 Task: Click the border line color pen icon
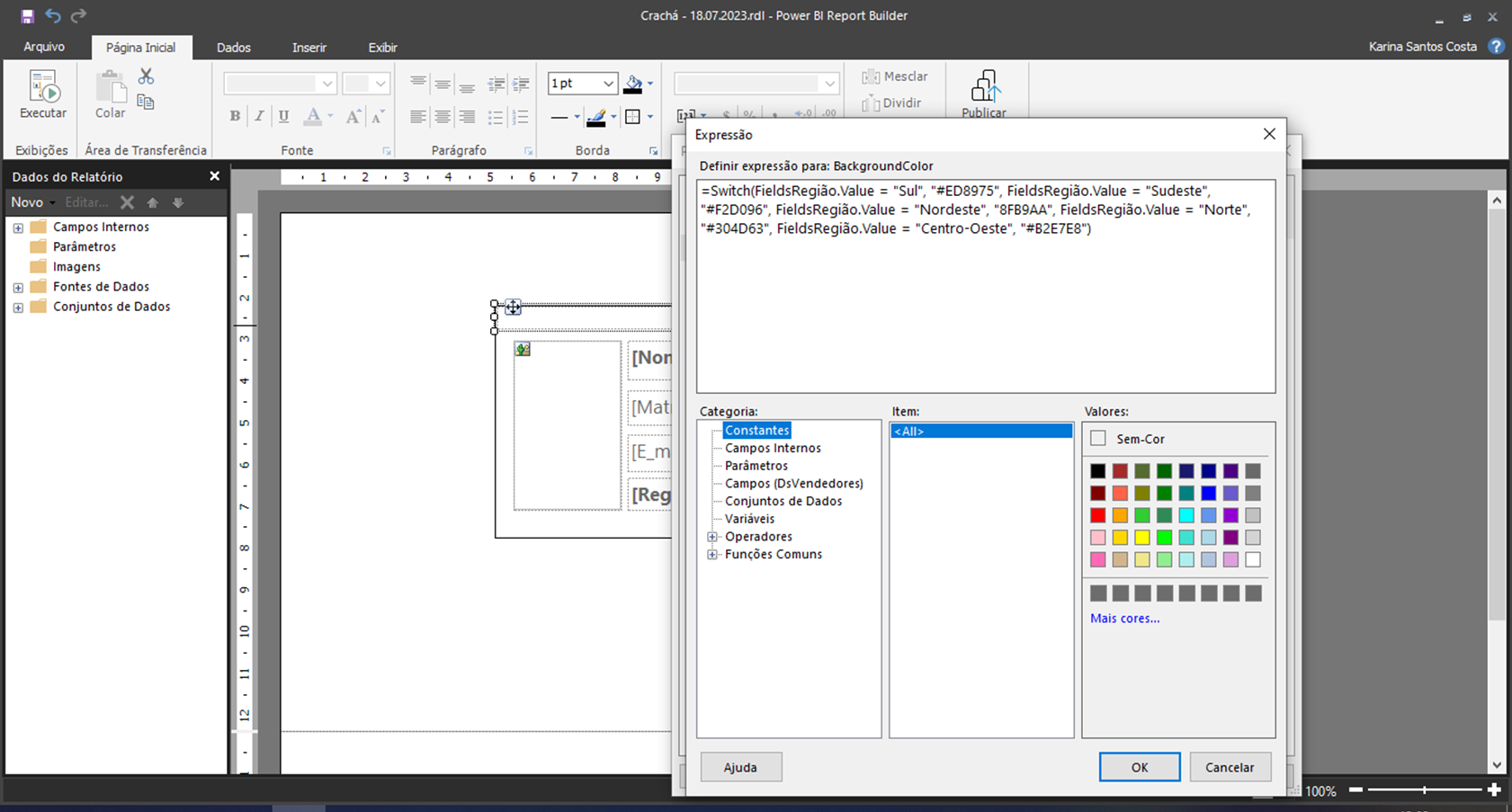(x=596, y=117)
